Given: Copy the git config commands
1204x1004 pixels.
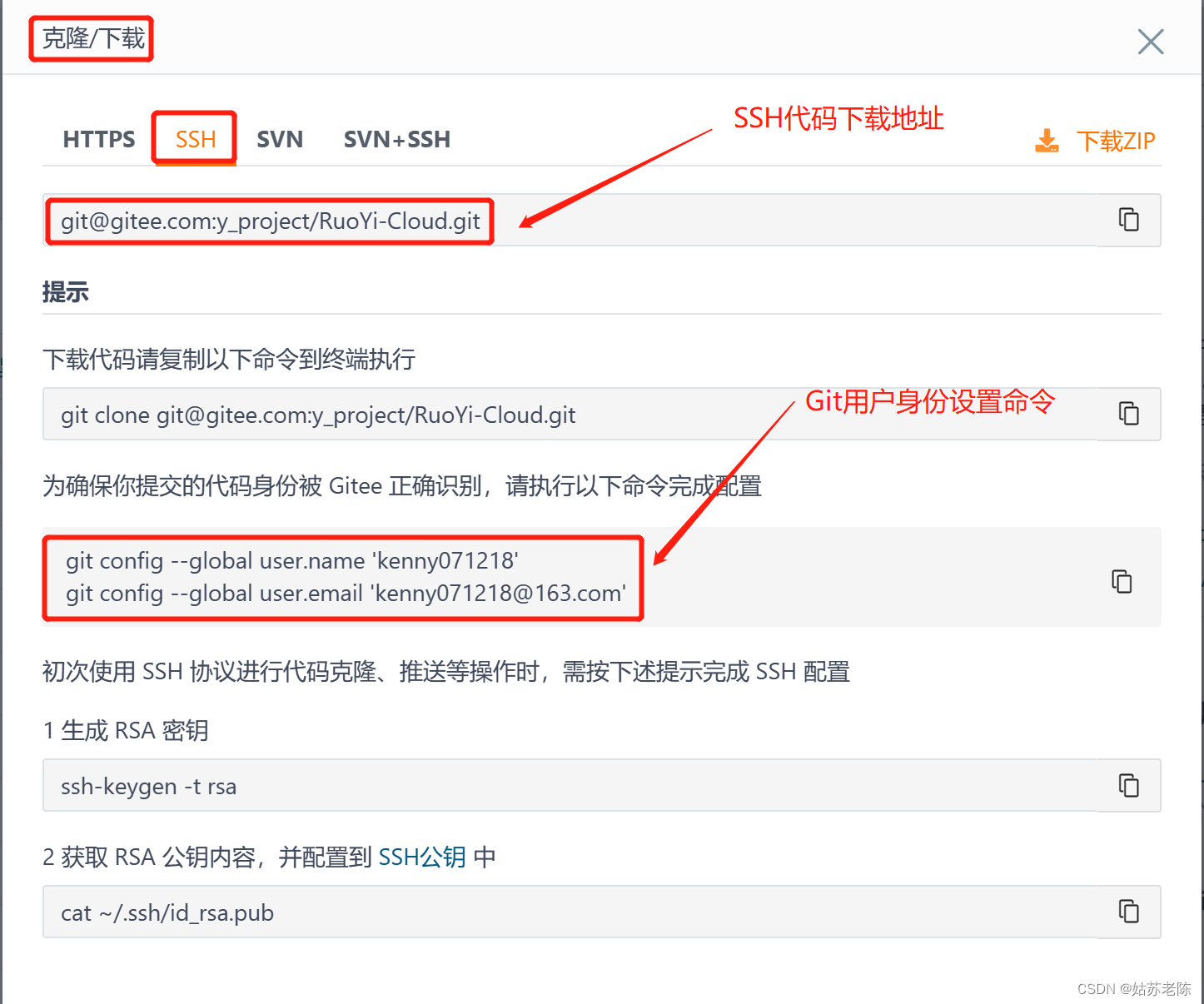Looking at the screenshot, I should (1122, 581).
